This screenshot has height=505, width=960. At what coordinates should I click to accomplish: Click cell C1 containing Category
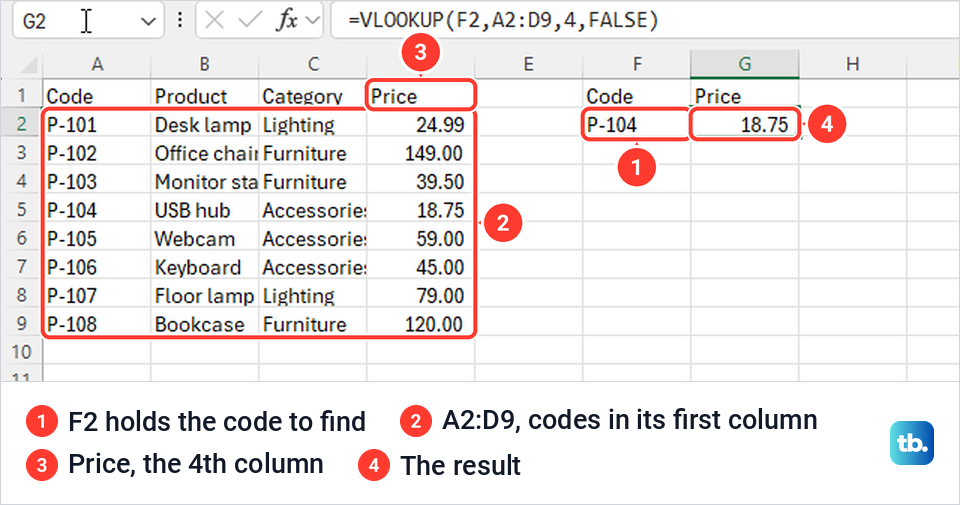[313, 95]
